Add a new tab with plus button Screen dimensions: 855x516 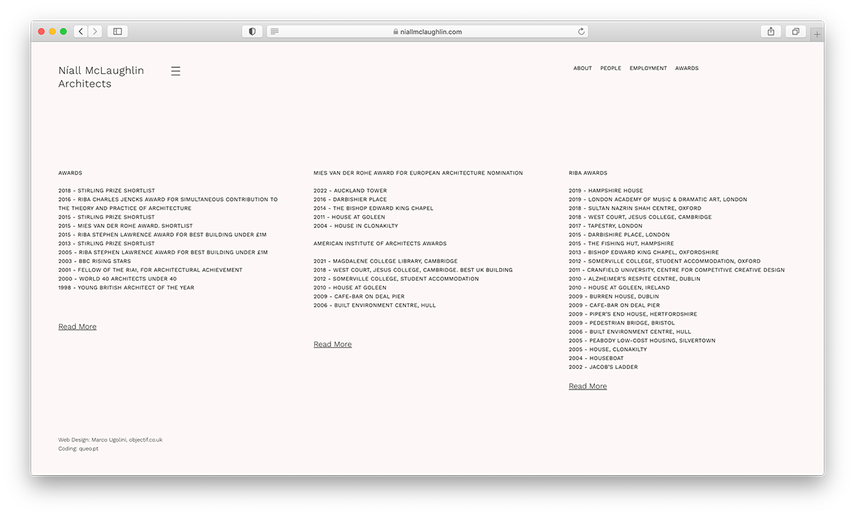[x=817, y=34]
